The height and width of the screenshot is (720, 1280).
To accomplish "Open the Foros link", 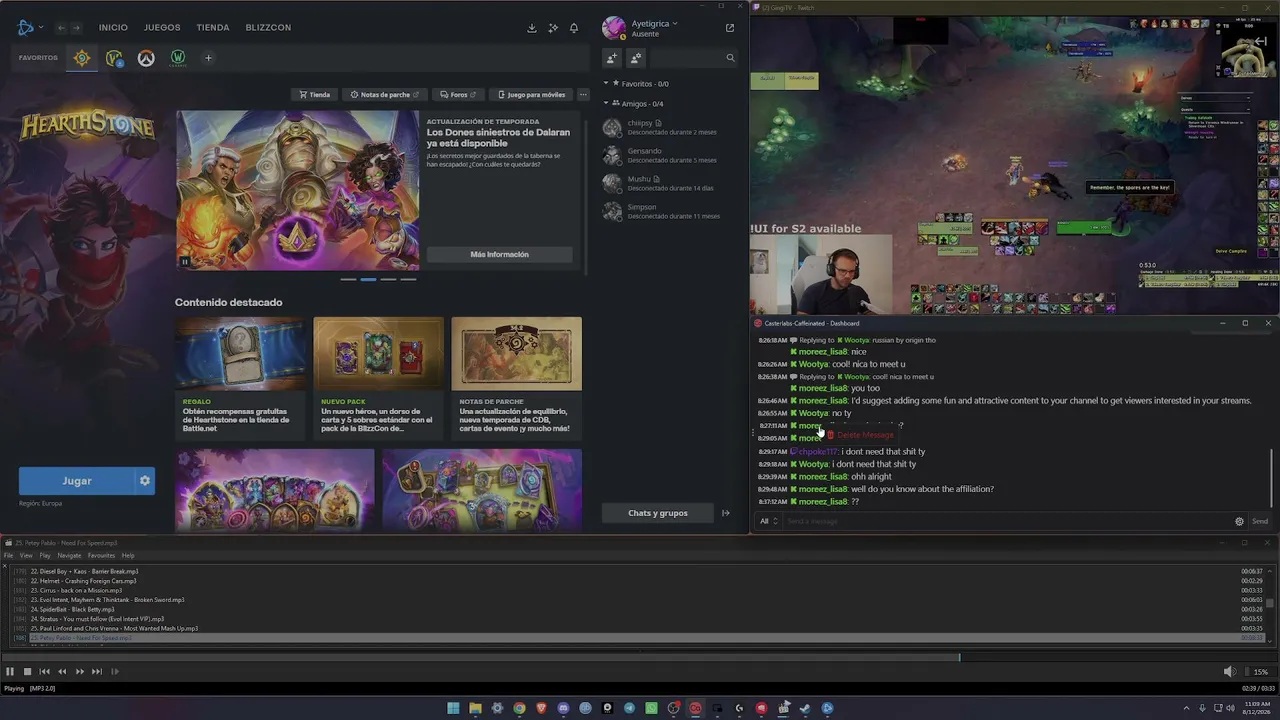I will [x=458, y=95].
